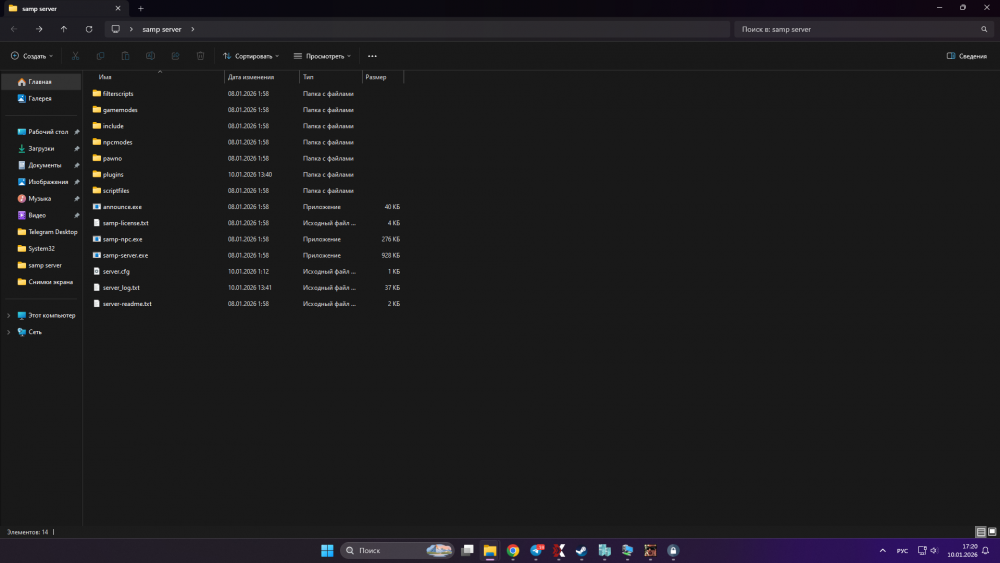Expand the Этот компьютер tree node
Viewport: 1000px width, 563px height.
coord(9,315)
